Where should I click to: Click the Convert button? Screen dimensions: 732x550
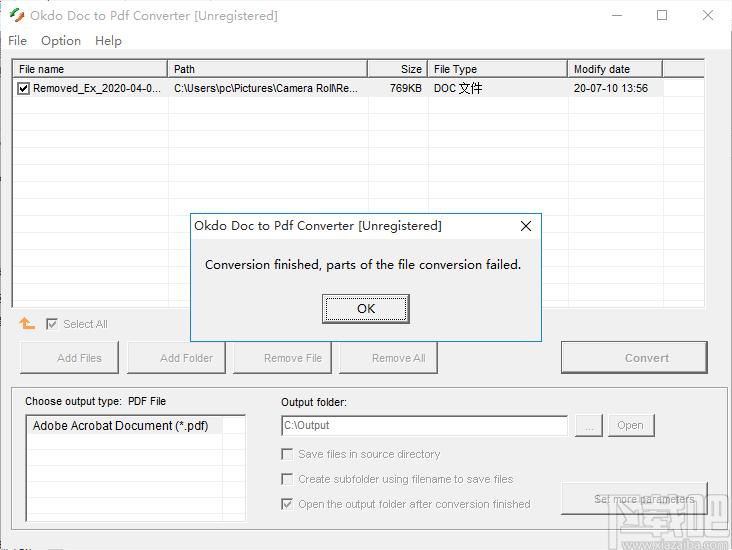coord(634,358)
